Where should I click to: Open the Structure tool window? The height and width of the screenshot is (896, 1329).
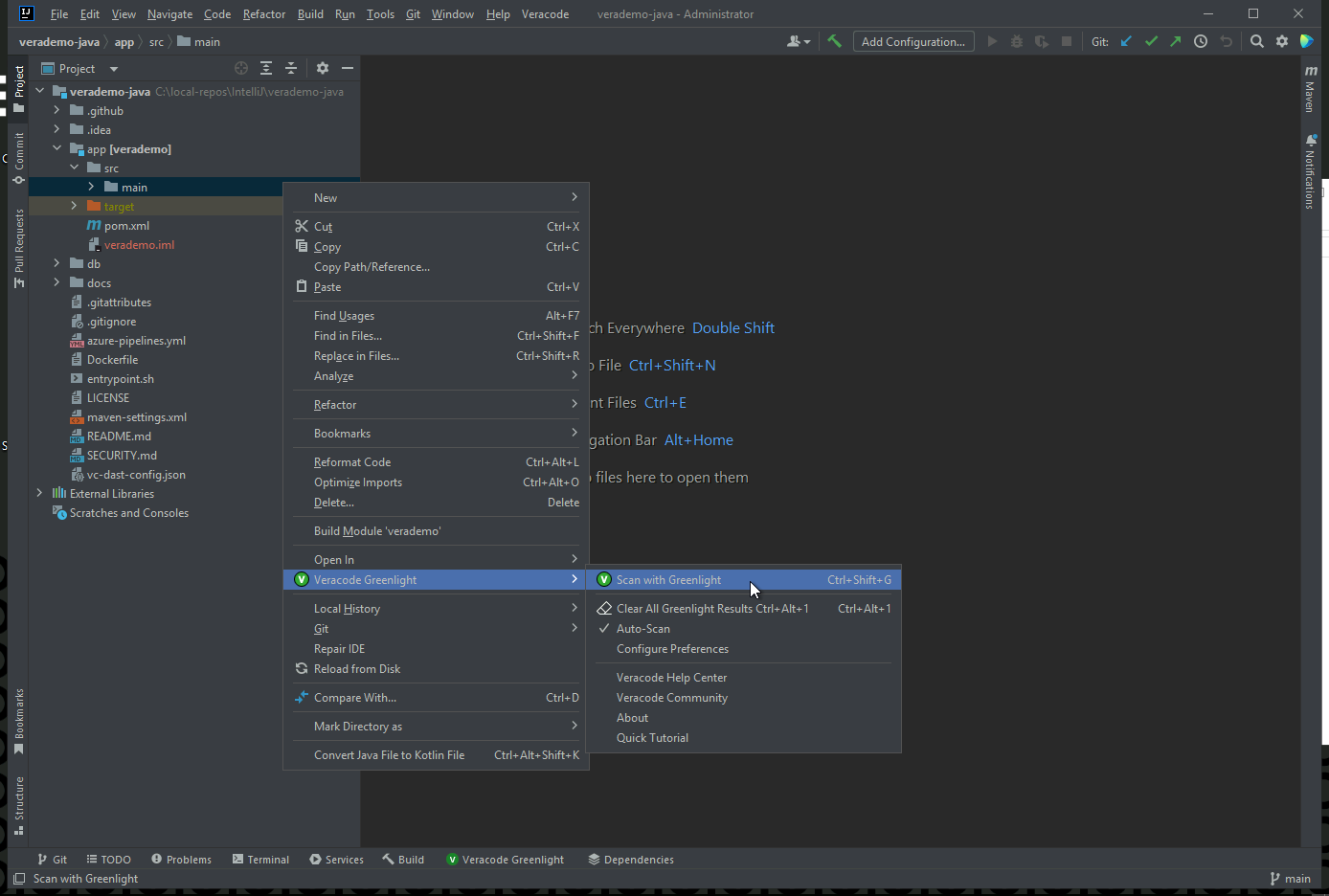tap(18, 805)
